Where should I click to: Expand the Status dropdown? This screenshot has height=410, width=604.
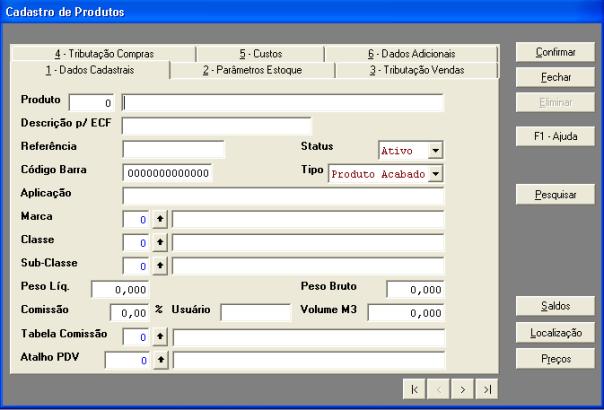[x=435, y=150]
